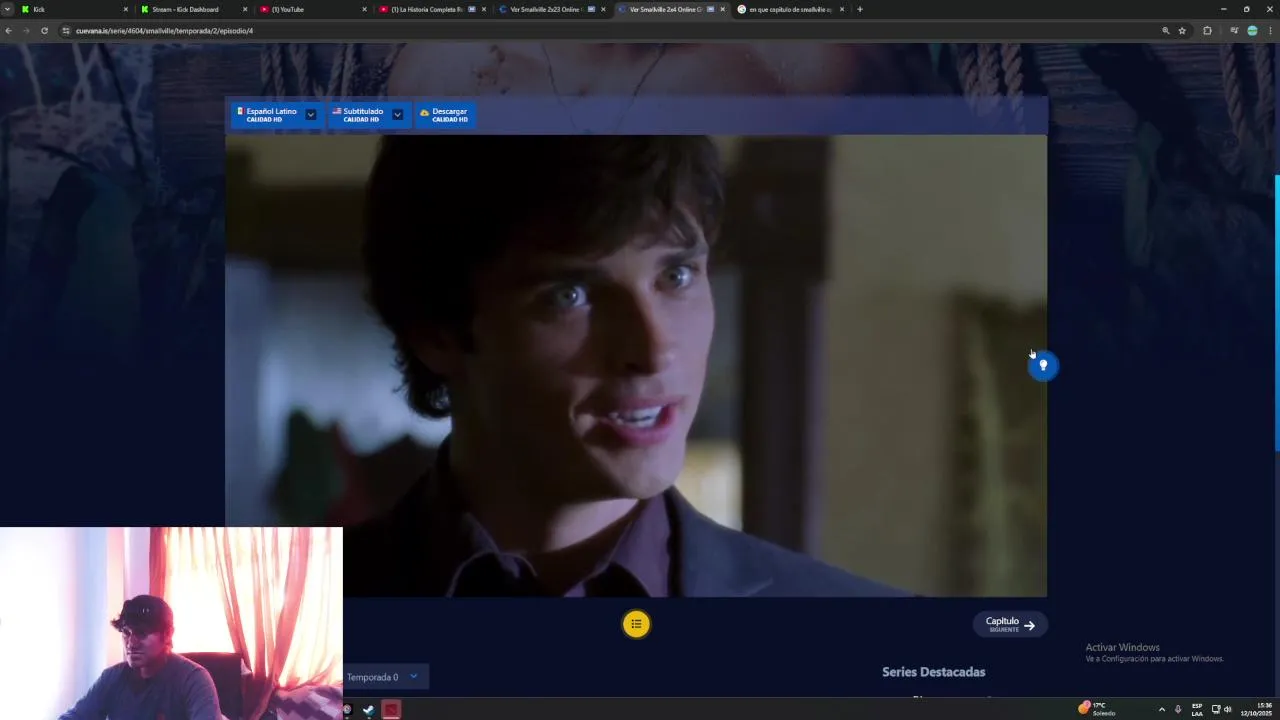Image resolution: width=1280 pixels, height=720 pixels.
Task: Click the Series Destacadas heading
Action: [x=933, y=672]
